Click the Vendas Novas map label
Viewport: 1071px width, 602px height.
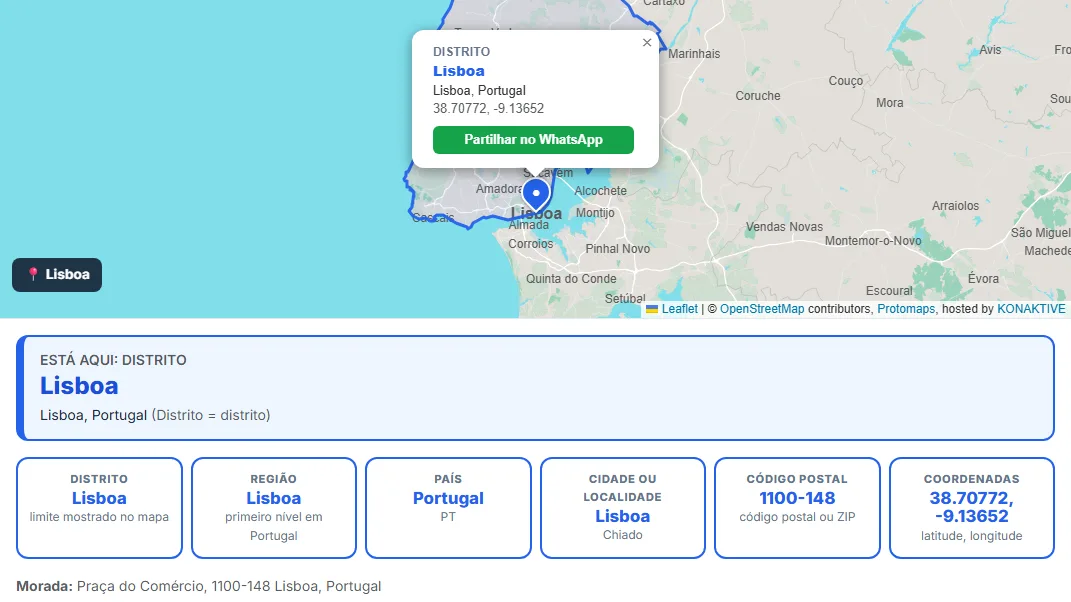click(784, 227)
